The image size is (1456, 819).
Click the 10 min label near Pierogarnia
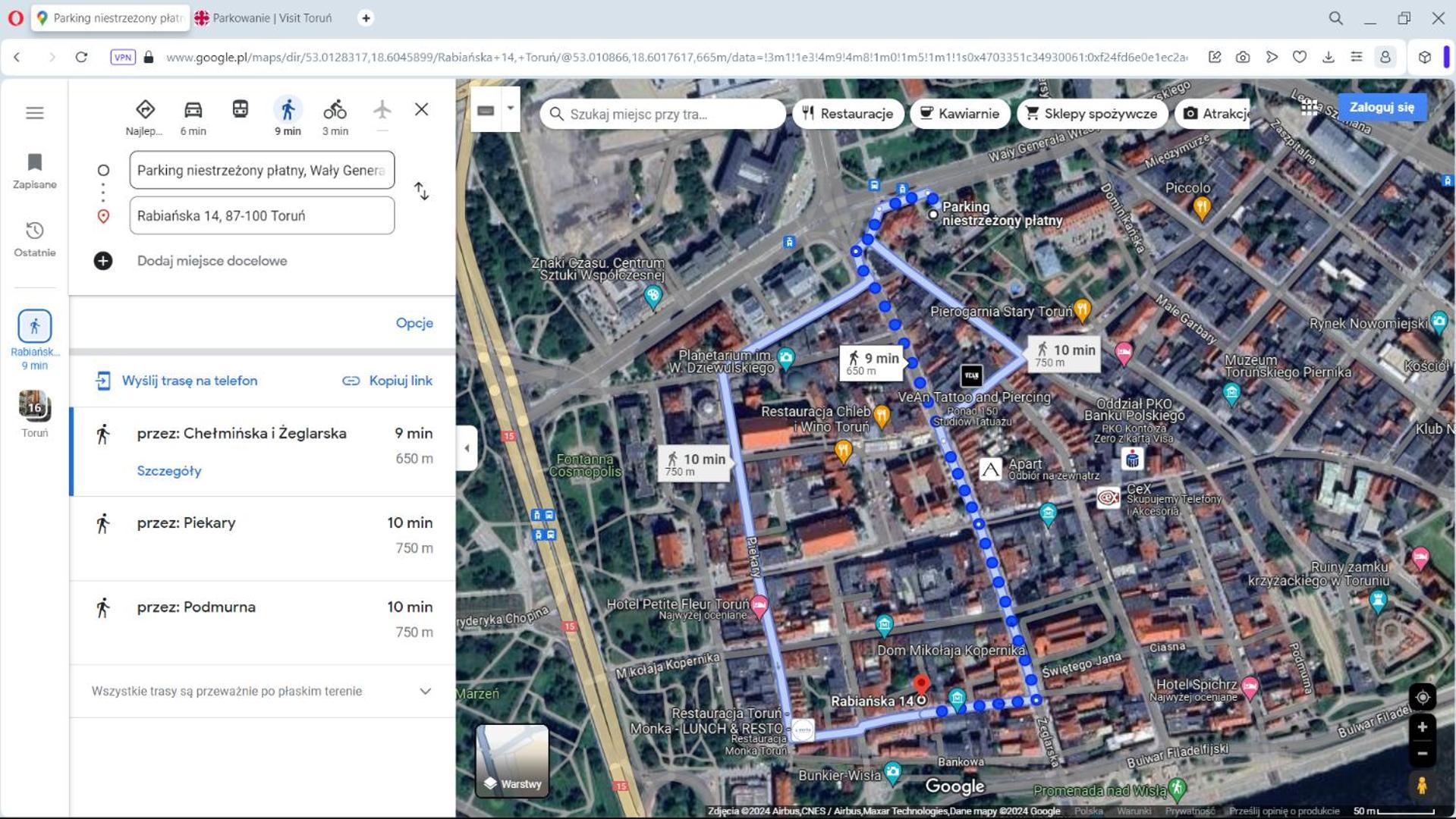point(1064,354)
